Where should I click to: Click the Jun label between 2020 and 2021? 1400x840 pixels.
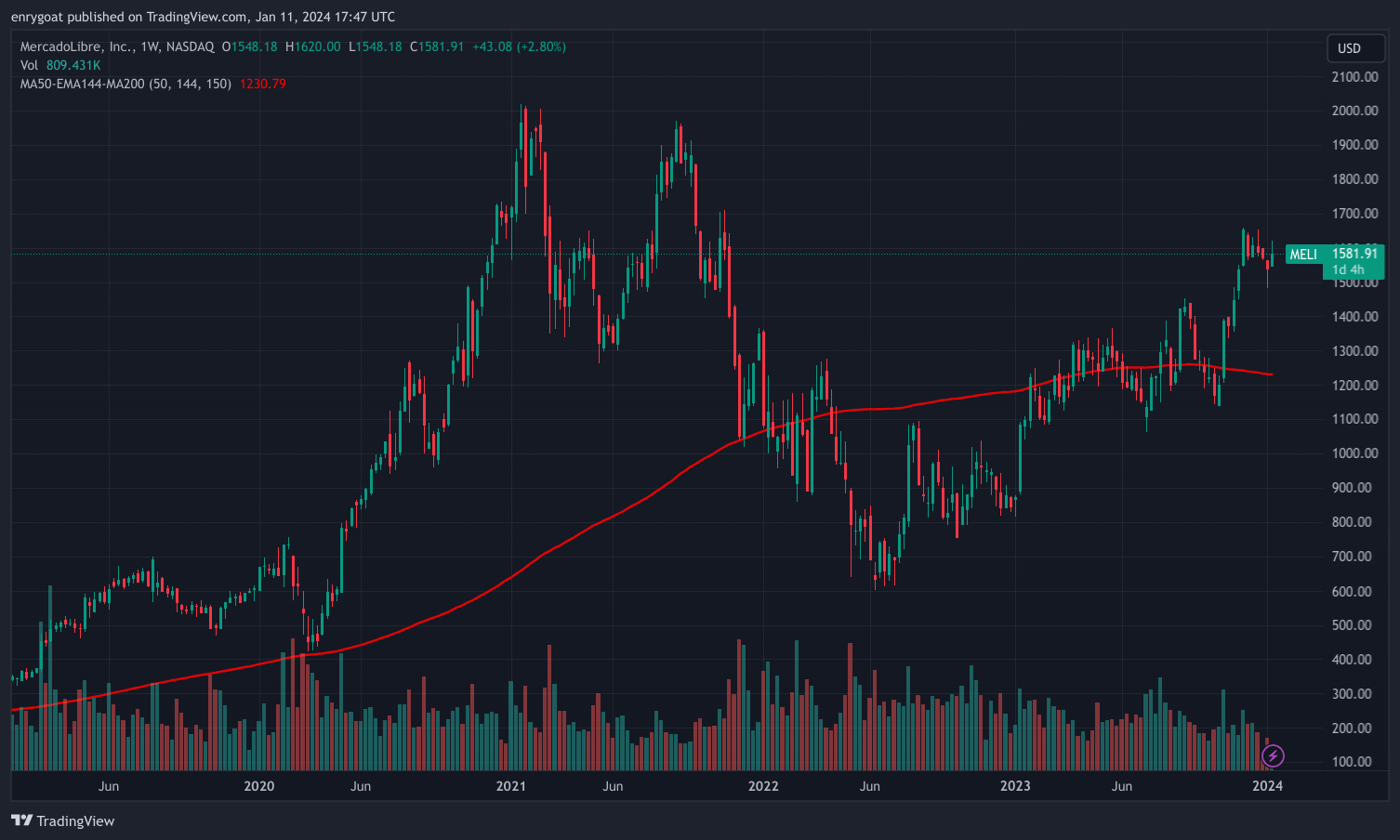(x=361, y=786)
